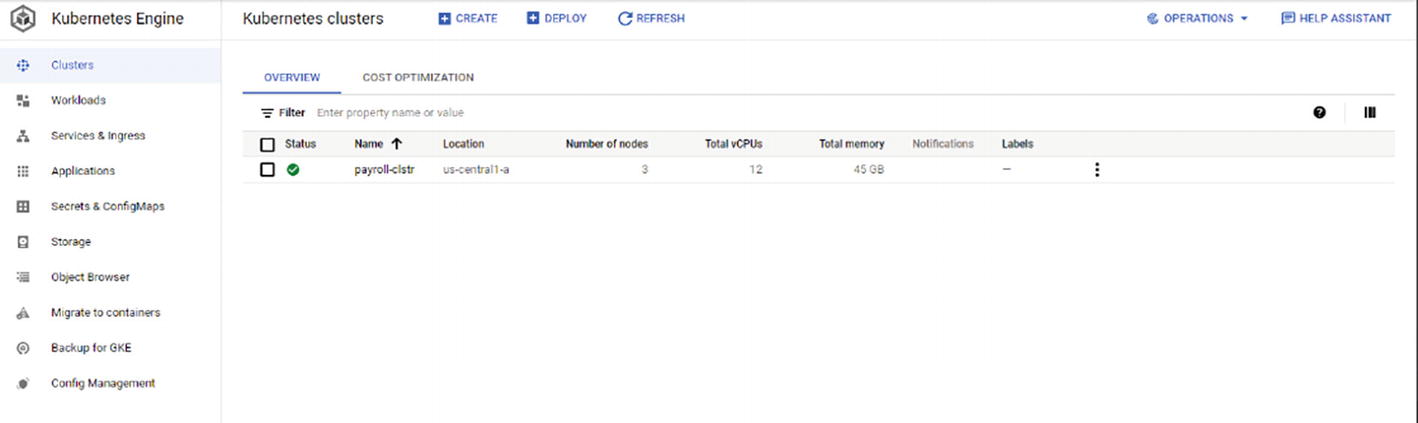Screen dimensions: 1418x423
Task: Click the Kubernetes Engine product title
Action: tap(117, 19)
